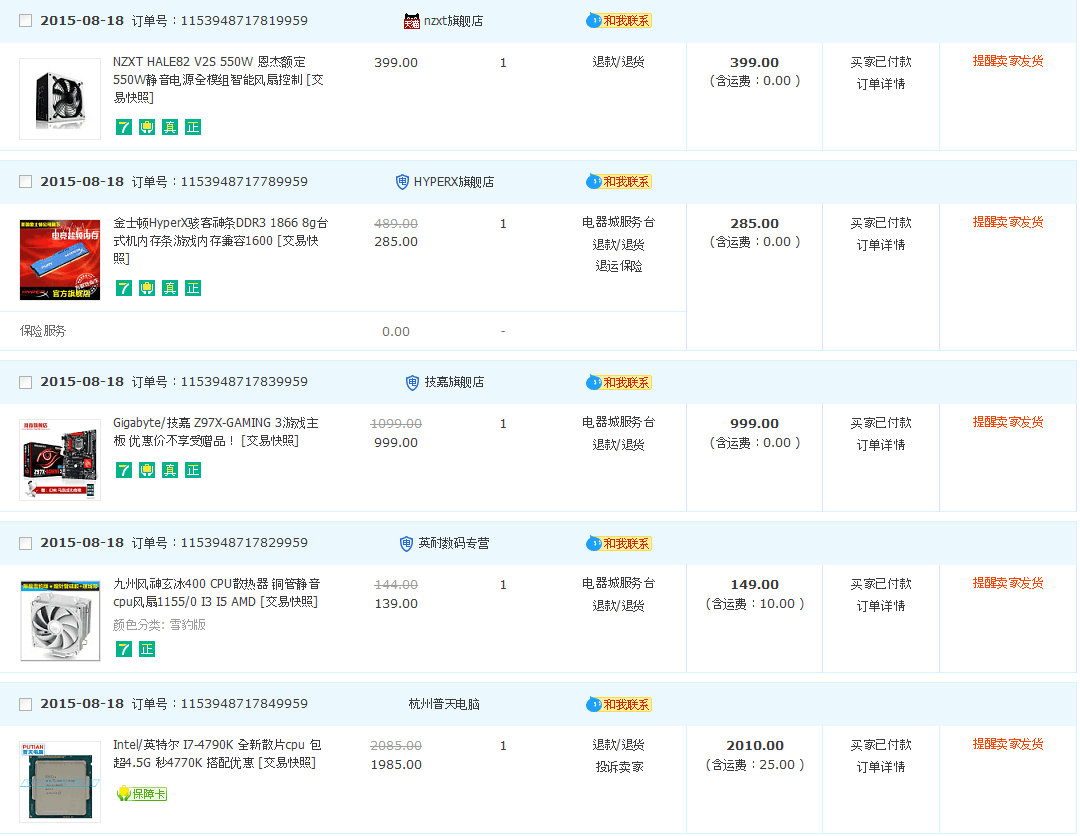Click the 正 badge under Gigabyte Z97X

coord(193,470)
